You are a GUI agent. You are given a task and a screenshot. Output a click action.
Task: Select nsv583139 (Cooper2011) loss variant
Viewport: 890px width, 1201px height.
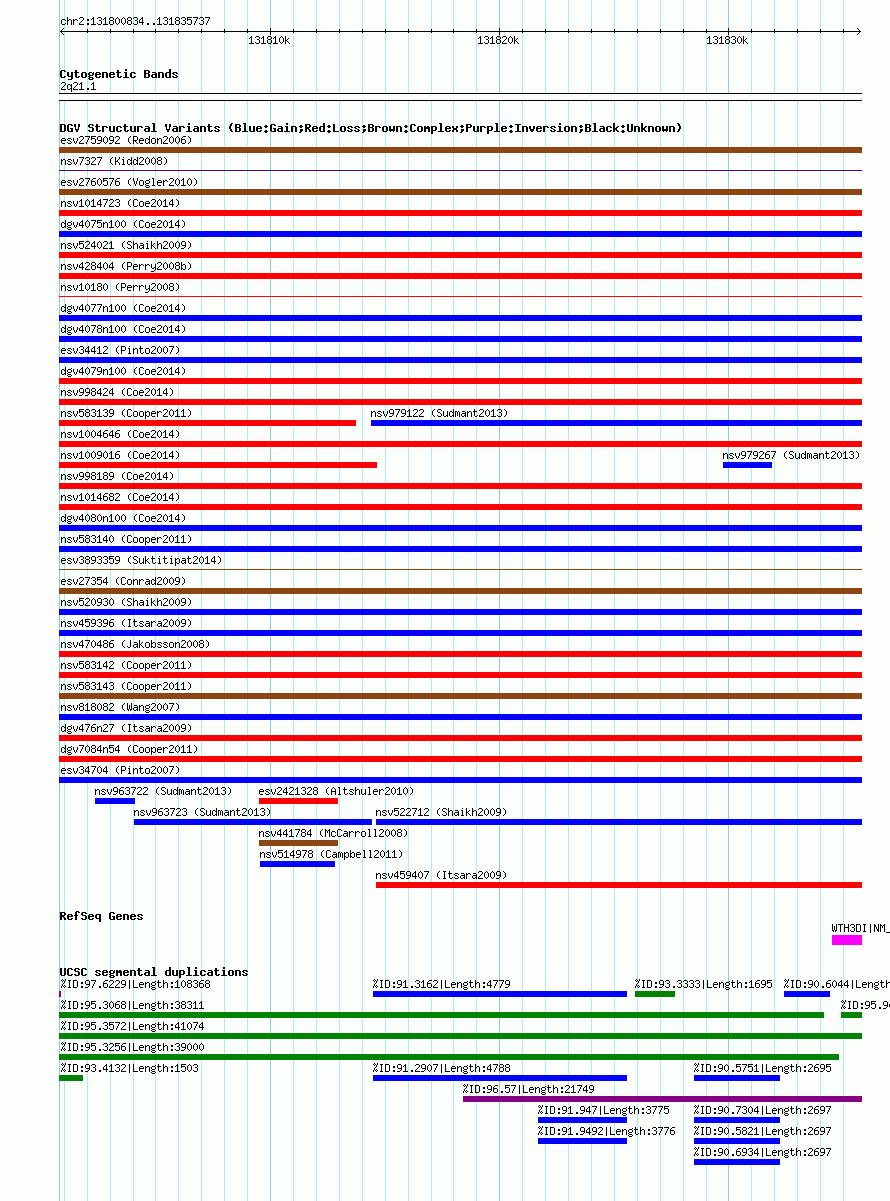tap(208, 423)
